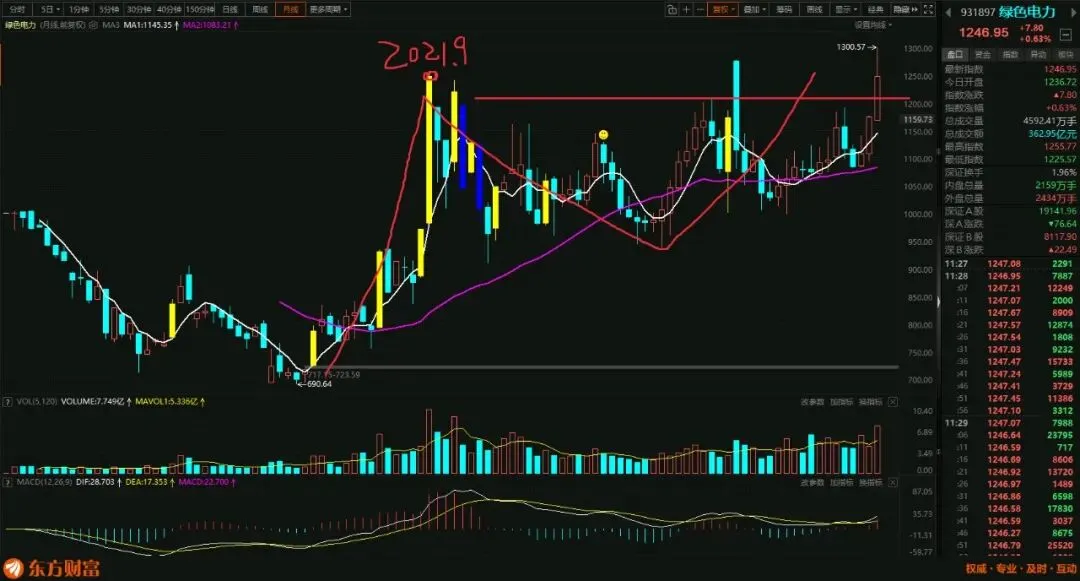Click the side panel collapse handle
The width and height of the screenshot is (1080, 581).
(x=938, y=302)
